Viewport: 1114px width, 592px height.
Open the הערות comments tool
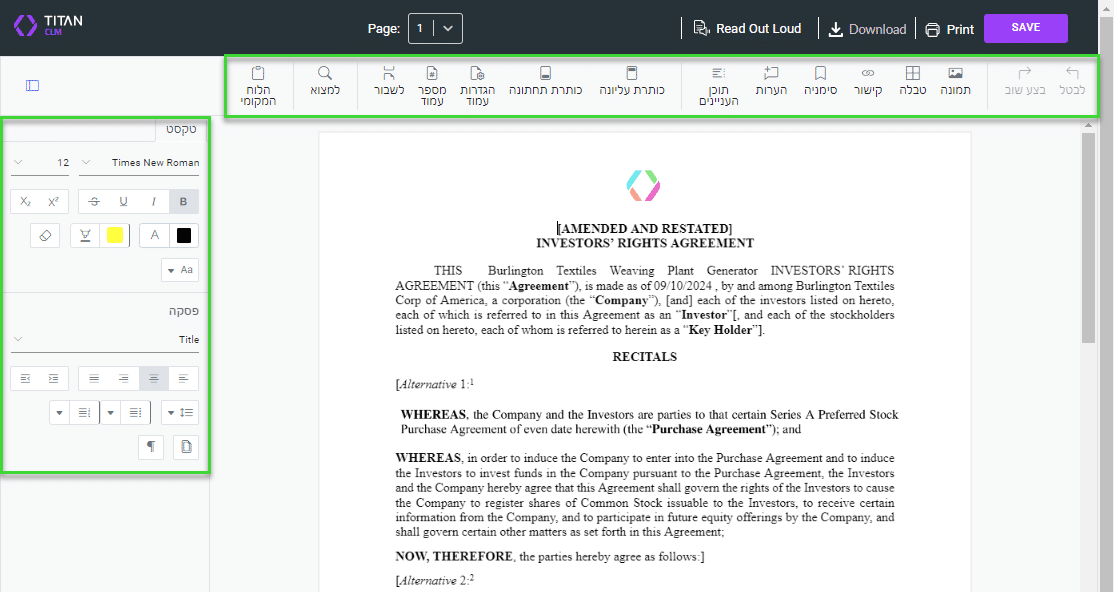pyautogui.click(x=770, y=81)
